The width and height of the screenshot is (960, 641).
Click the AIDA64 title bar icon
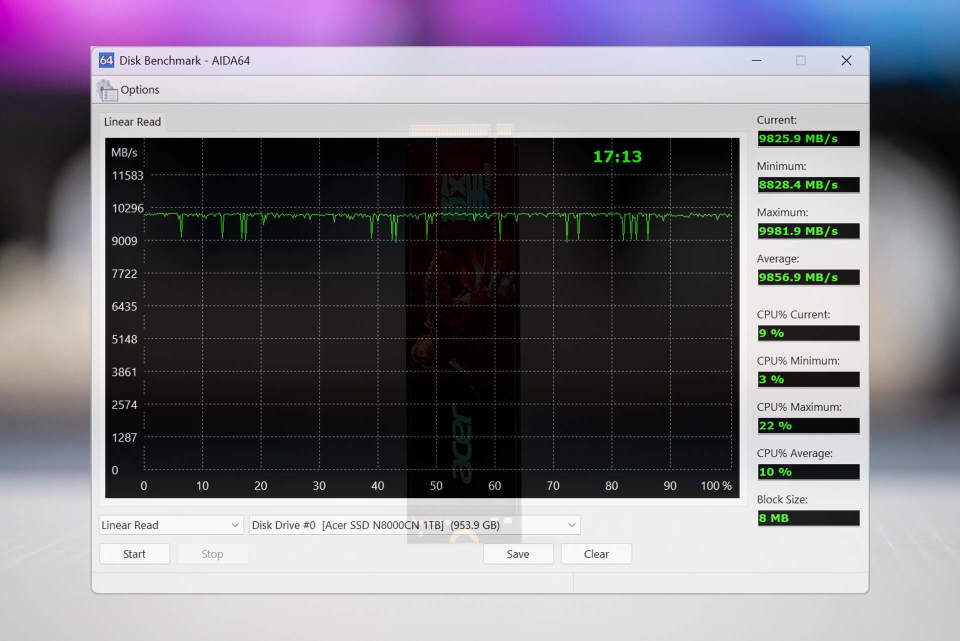click(107, 60)
